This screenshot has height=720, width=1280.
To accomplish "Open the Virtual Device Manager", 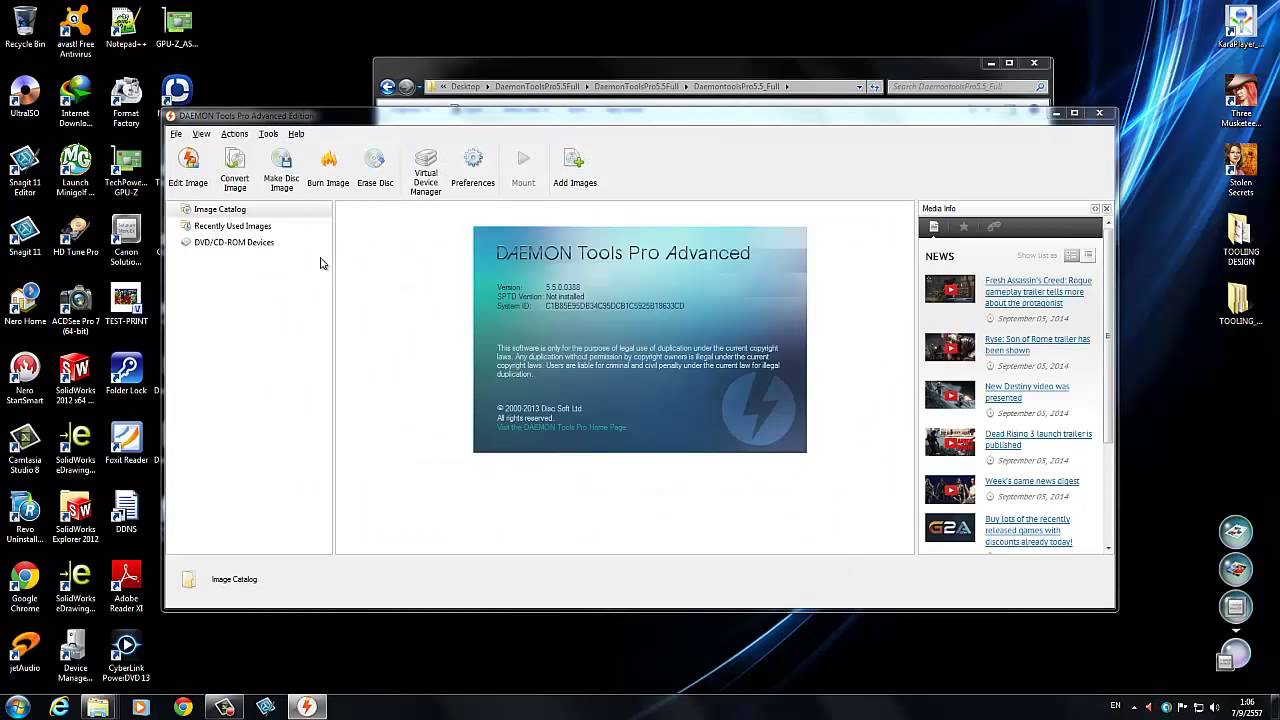I will (x=426, y=172).
